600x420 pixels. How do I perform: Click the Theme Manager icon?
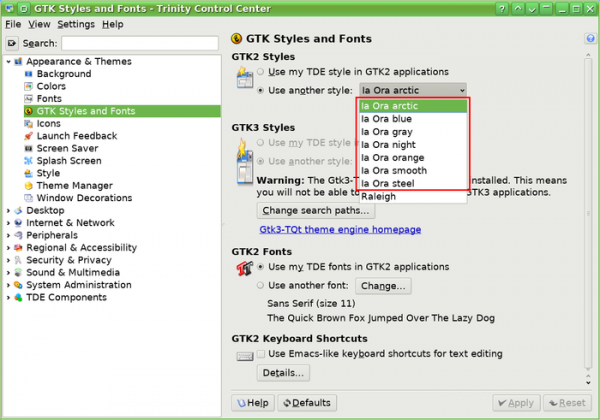pyautogui.click(x=28, y=185)
